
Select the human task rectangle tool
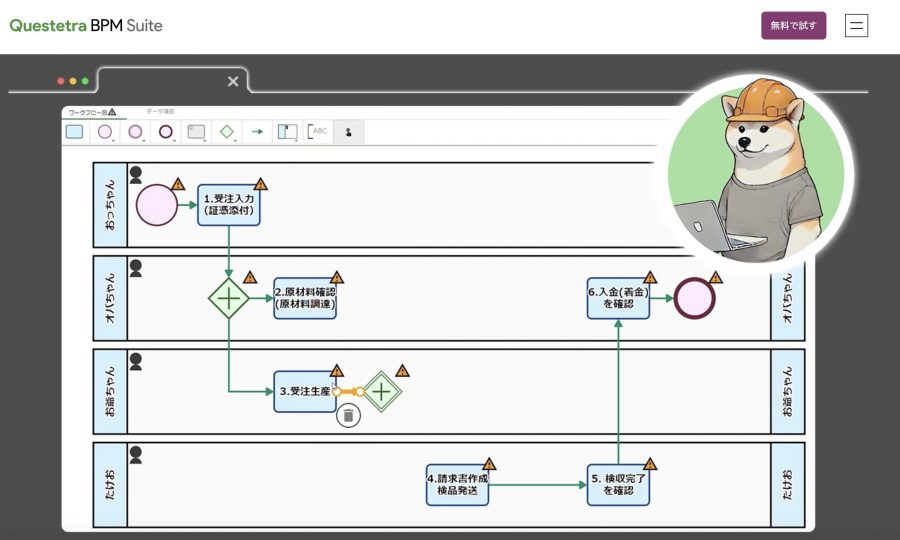click(x=75, y=132)
